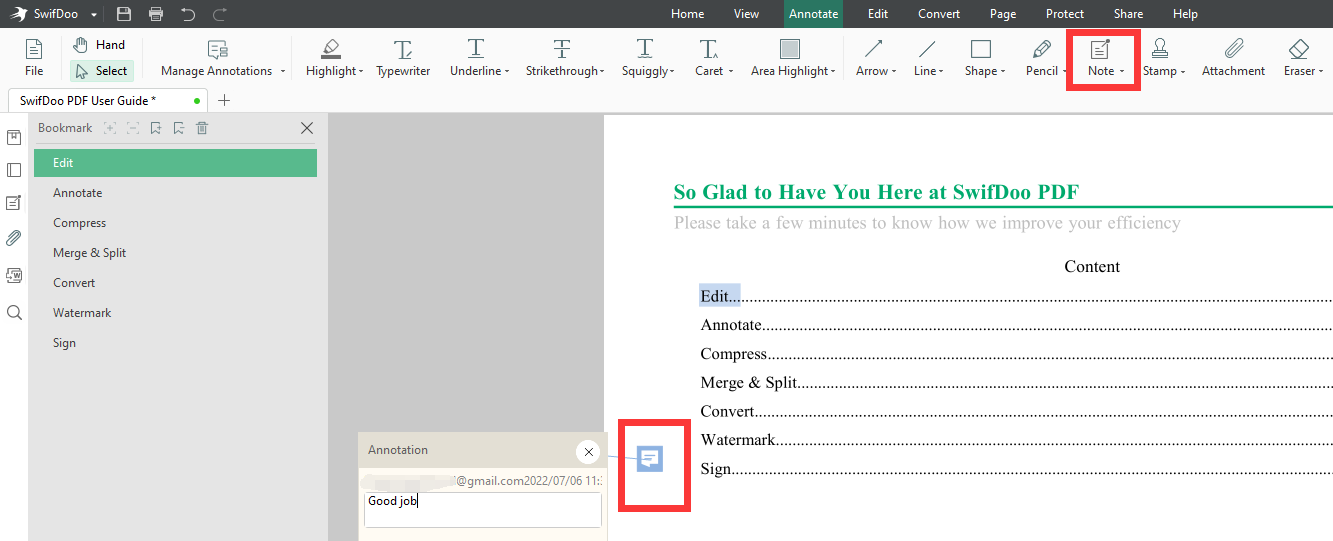The height and width of the screenshot is (541, 1333).
Task: Select the Squiggly underline tool
Action: pyautogui.click(x=645, y=58)
